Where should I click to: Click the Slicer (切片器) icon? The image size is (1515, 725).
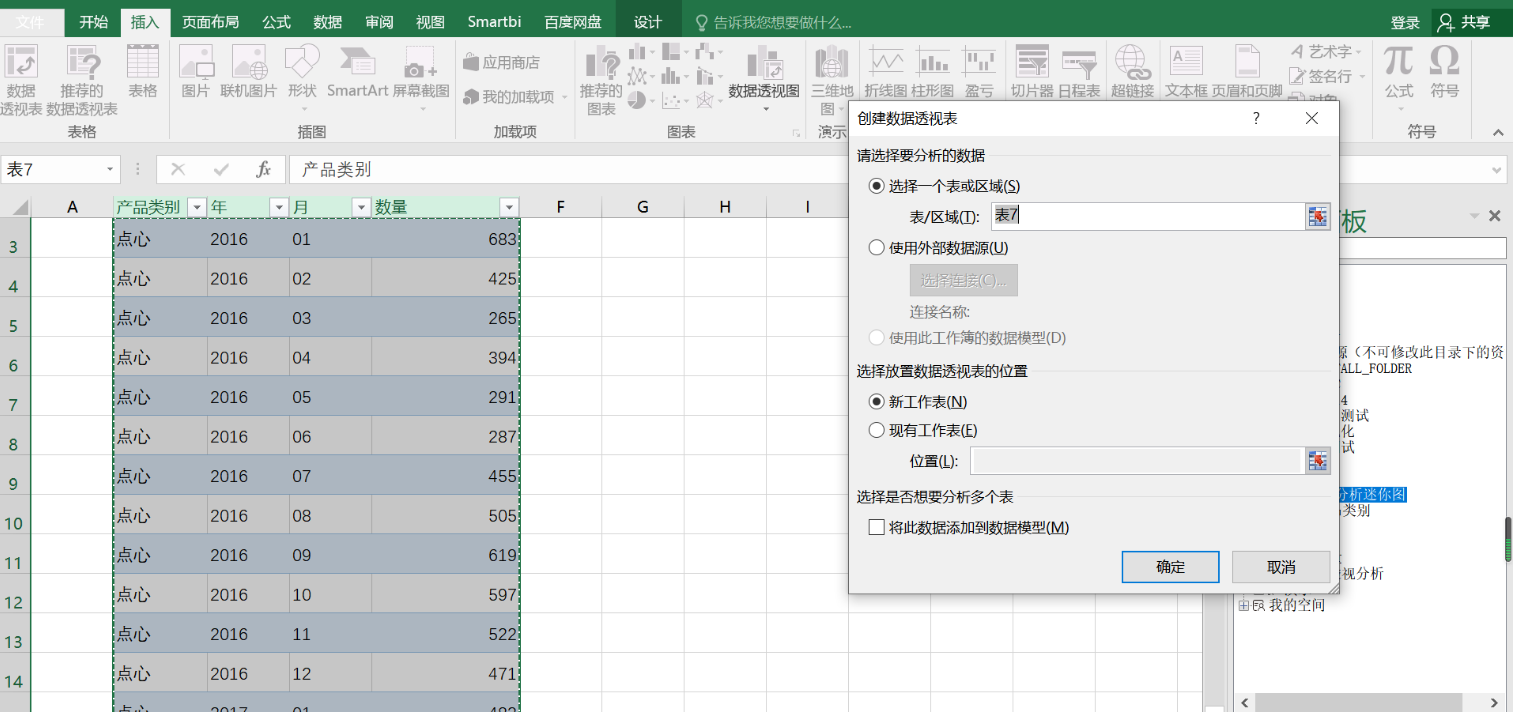(x=1032, y=72)
